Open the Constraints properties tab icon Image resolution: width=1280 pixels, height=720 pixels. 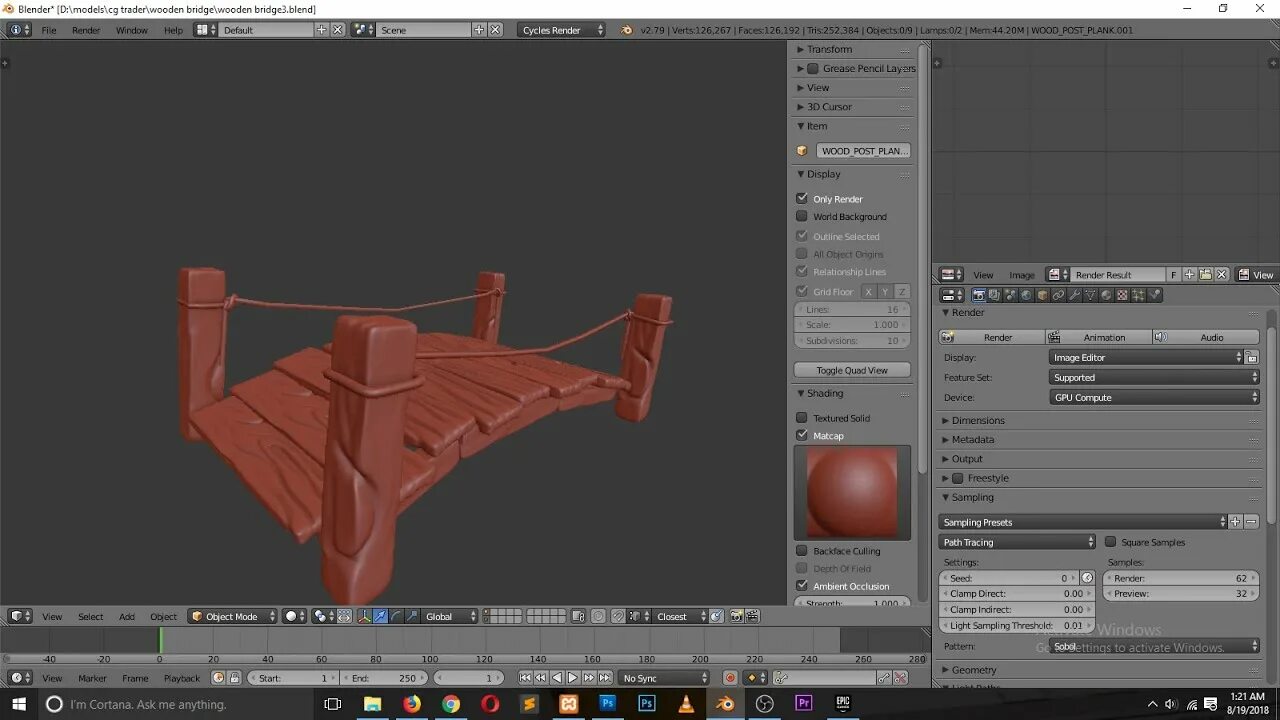tap(1058, 295)
